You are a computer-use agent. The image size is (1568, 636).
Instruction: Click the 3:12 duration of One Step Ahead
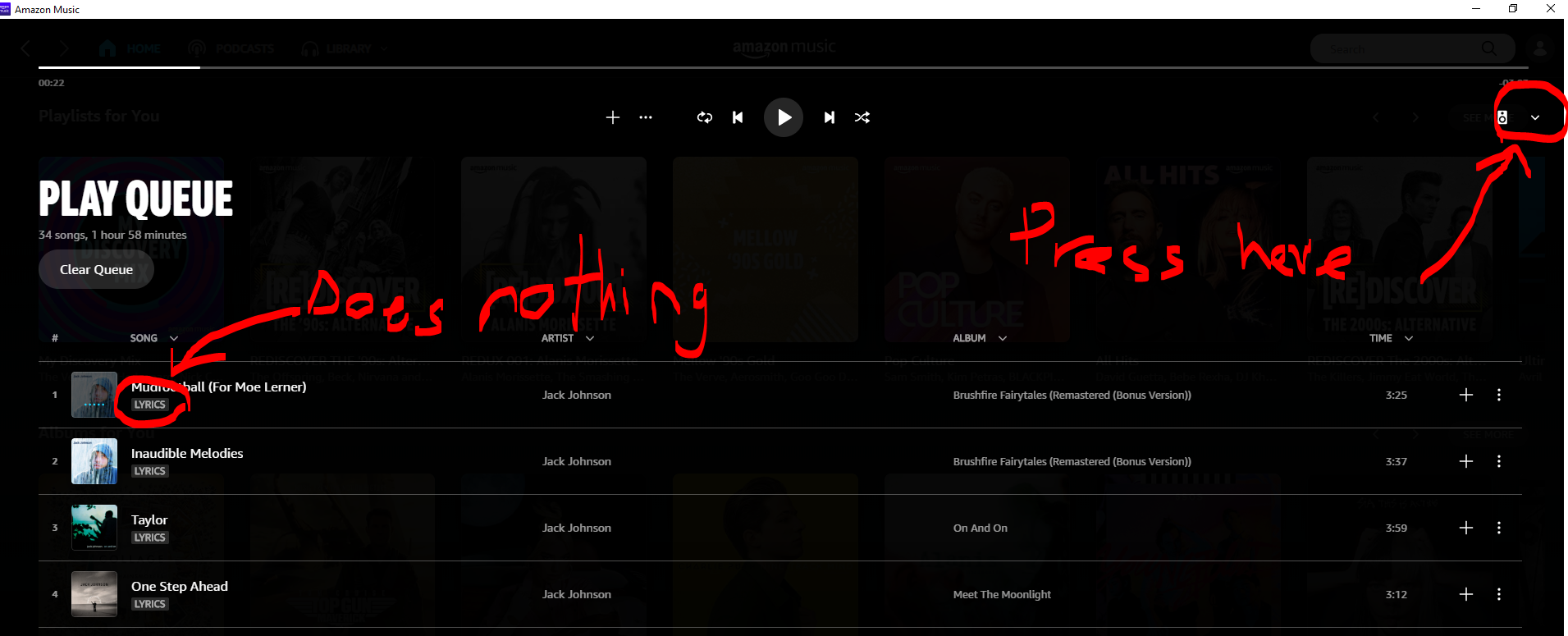pos(1397,594)
